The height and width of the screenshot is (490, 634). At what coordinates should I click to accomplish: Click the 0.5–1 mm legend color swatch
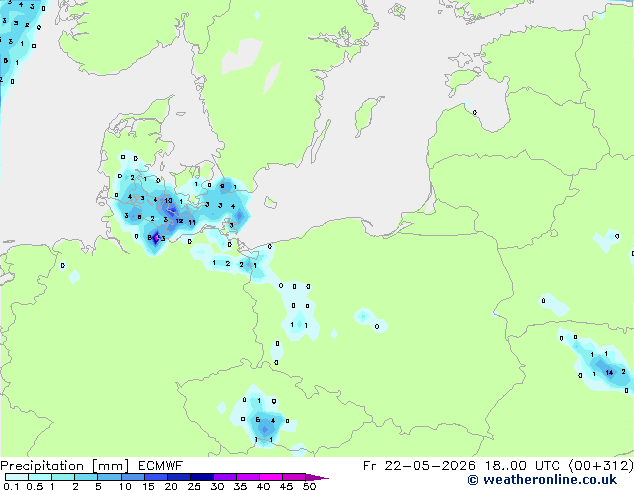[40, 477]
